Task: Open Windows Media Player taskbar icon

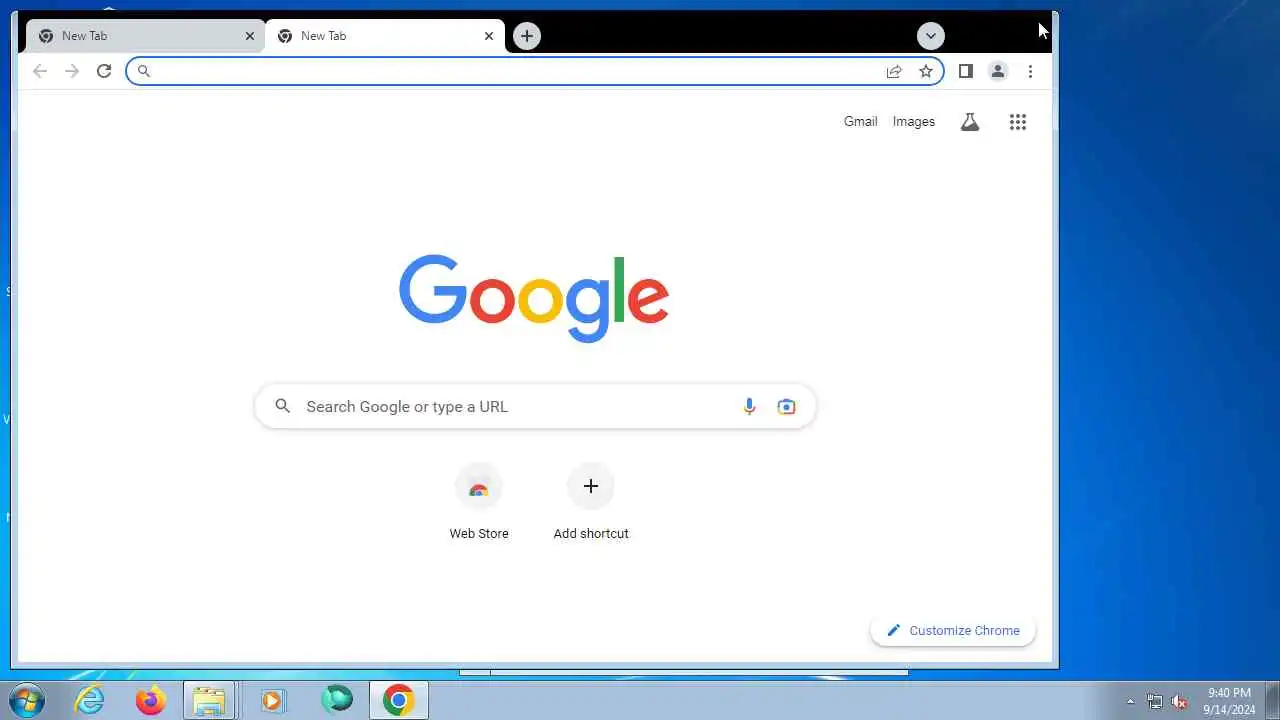Action: [x=272, y=700]
